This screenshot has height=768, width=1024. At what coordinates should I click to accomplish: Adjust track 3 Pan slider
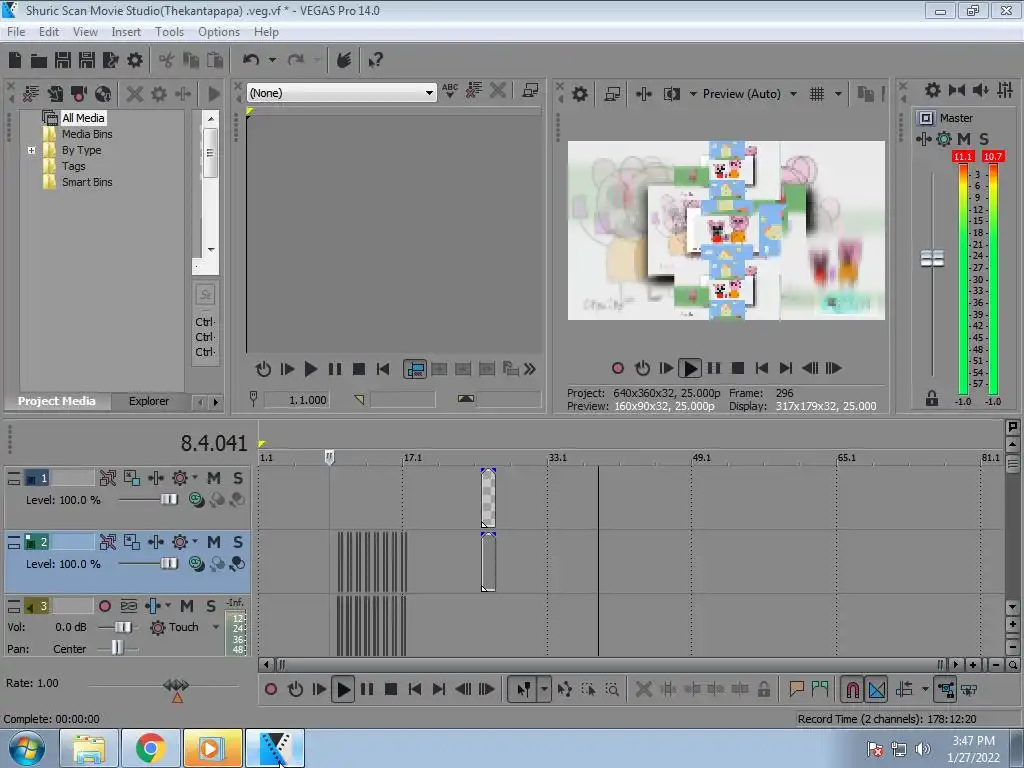tap(117, 648)
